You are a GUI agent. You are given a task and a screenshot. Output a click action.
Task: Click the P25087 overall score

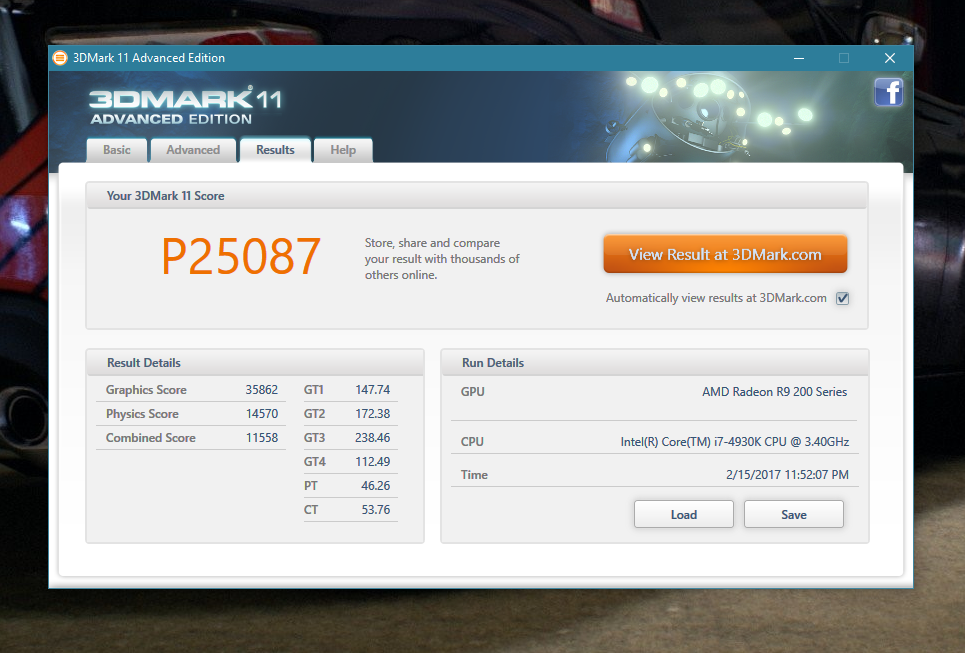[241, 256]
